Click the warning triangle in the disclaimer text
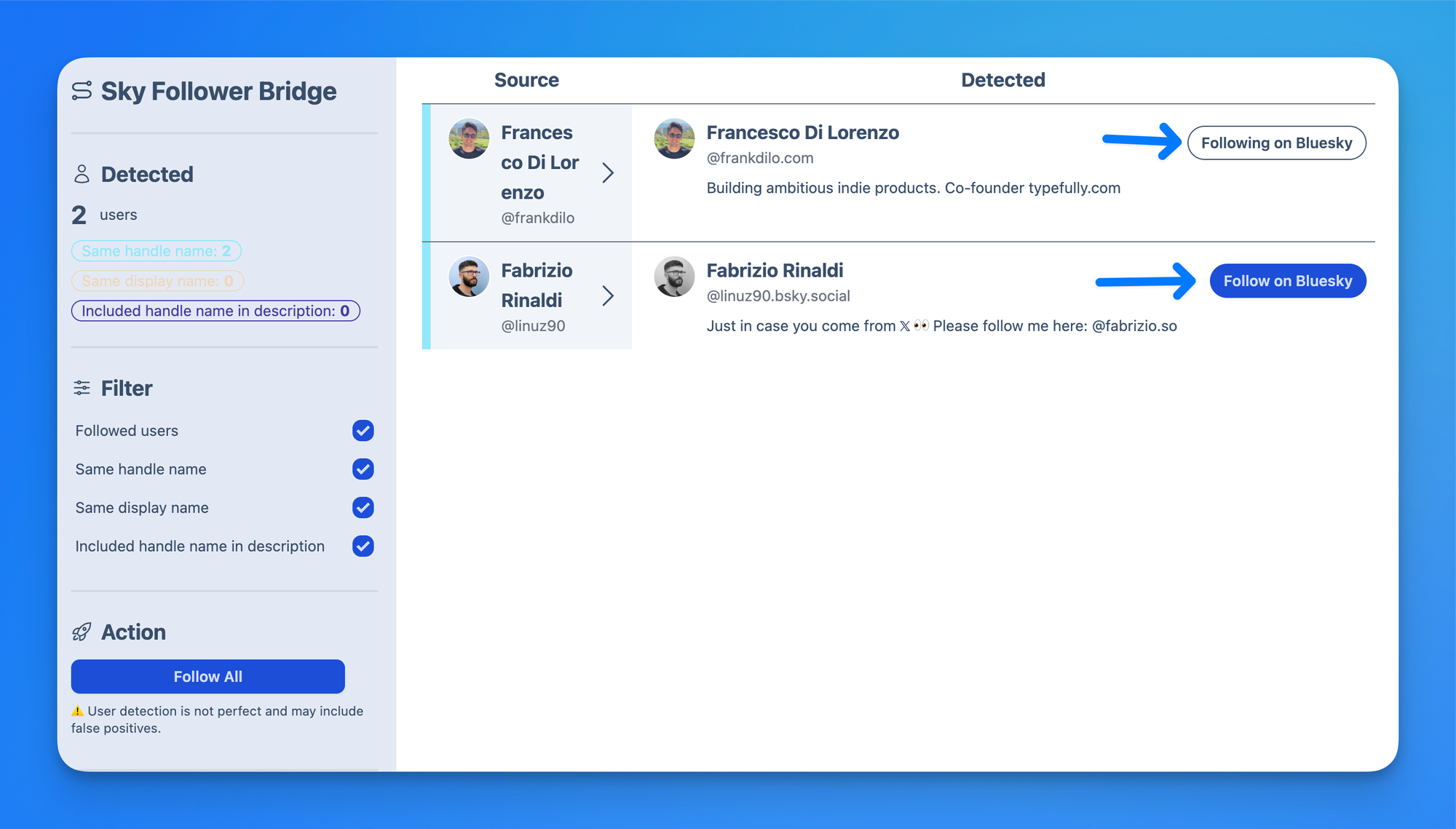 click(x=79, y=710)
